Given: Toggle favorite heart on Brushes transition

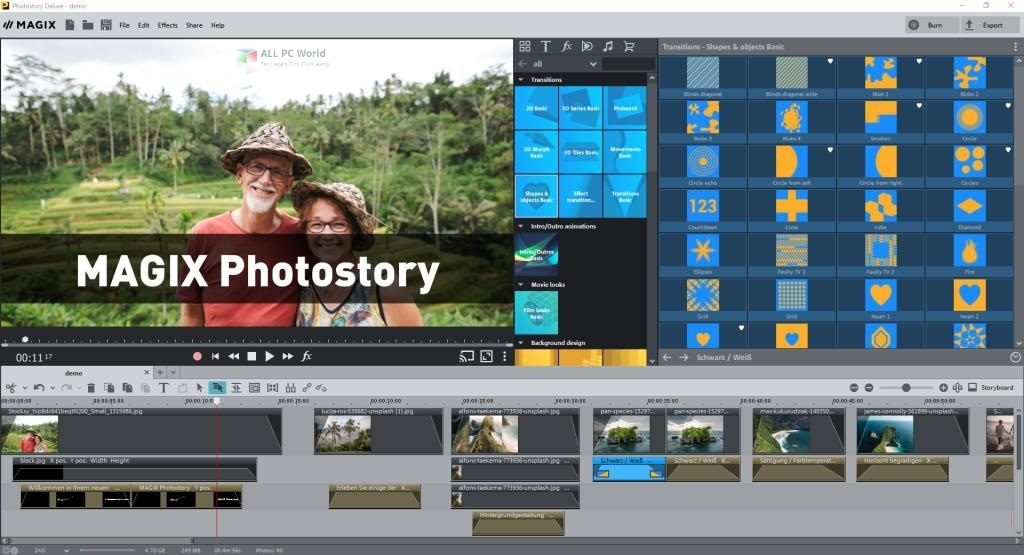Looking at the screenshot, I should 920,106.
